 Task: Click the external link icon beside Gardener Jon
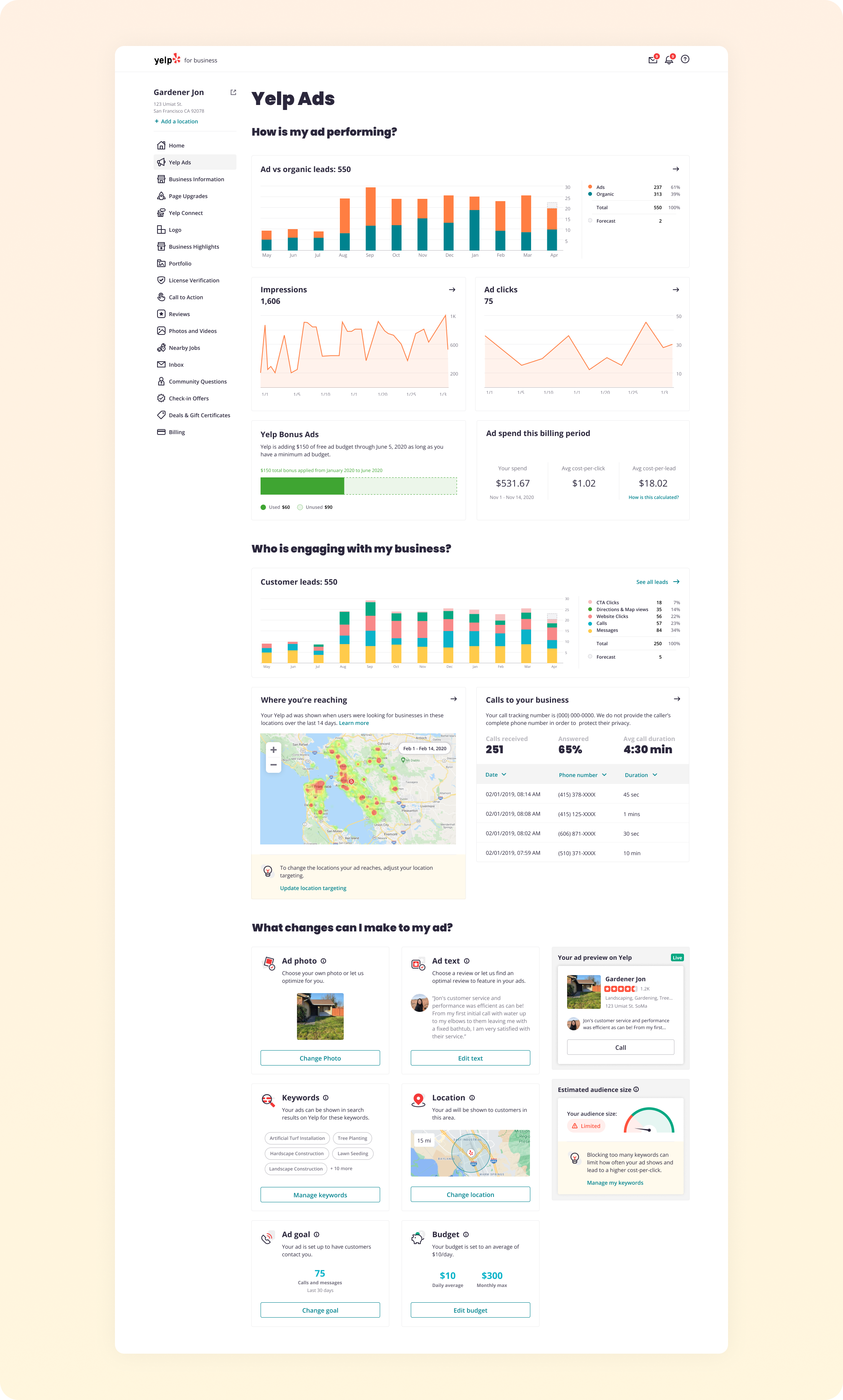(233, 92)
